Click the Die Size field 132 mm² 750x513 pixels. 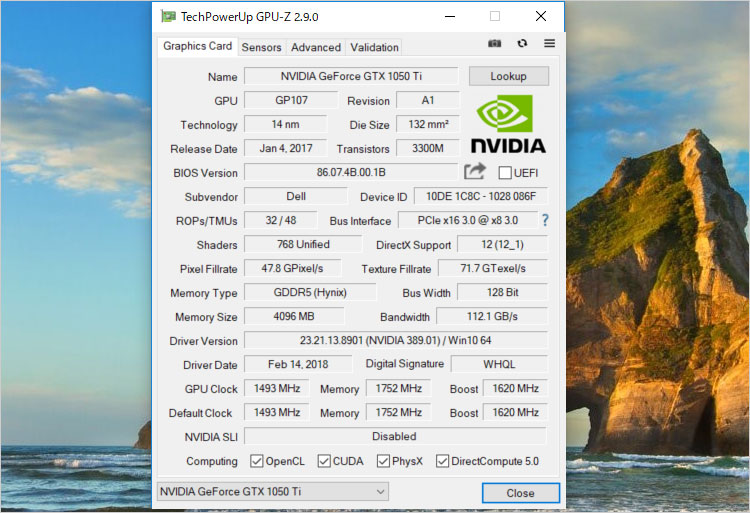(428, 124)
